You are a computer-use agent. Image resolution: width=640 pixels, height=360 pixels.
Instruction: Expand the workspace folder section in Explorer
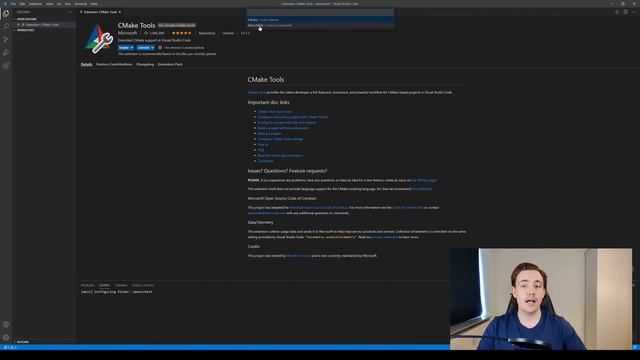pos(25,30)
